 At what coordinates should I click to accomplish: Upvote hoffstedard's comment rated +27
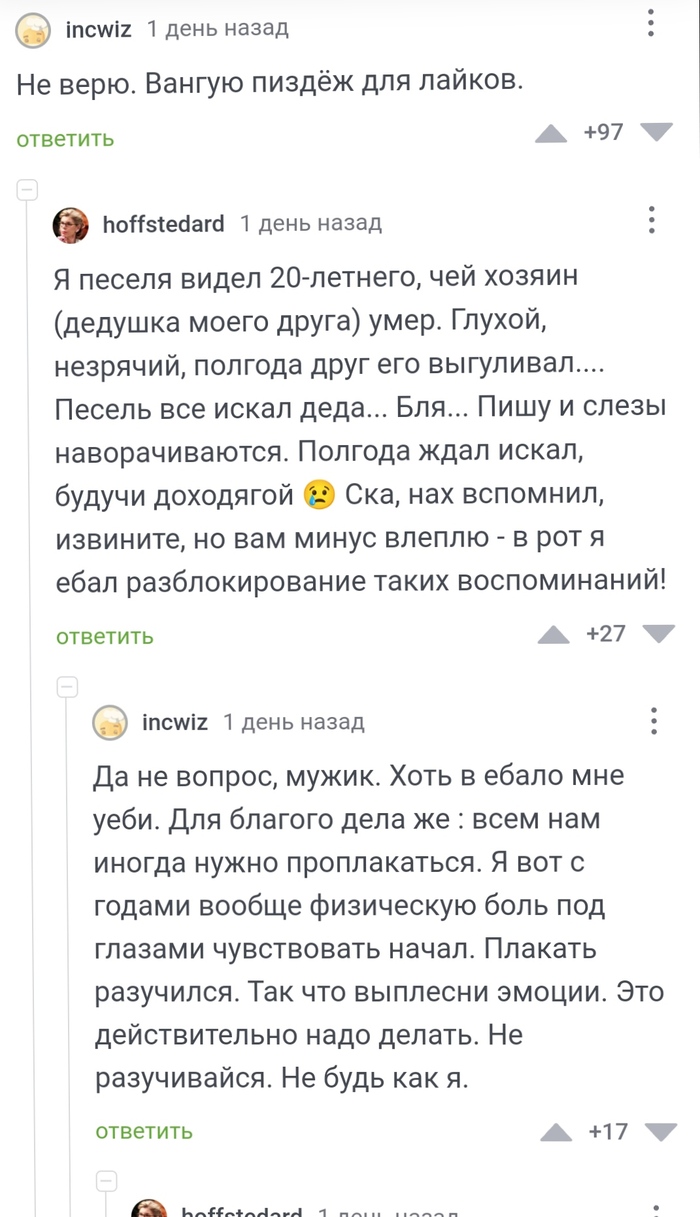tap(553, 634)
